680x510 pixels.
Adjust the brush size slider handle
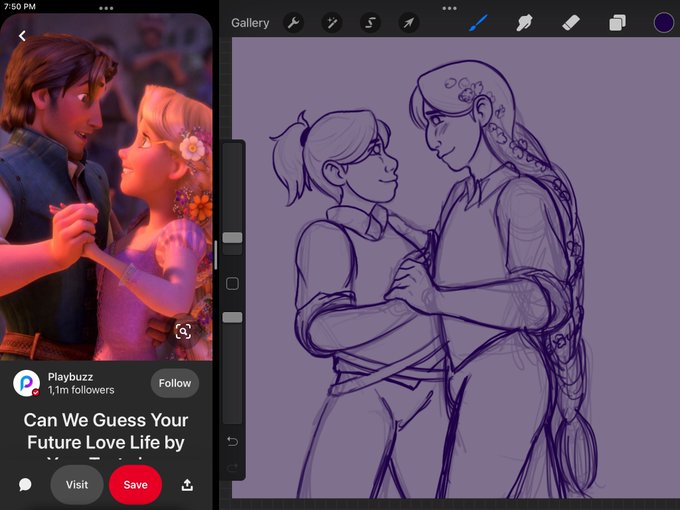232,238
